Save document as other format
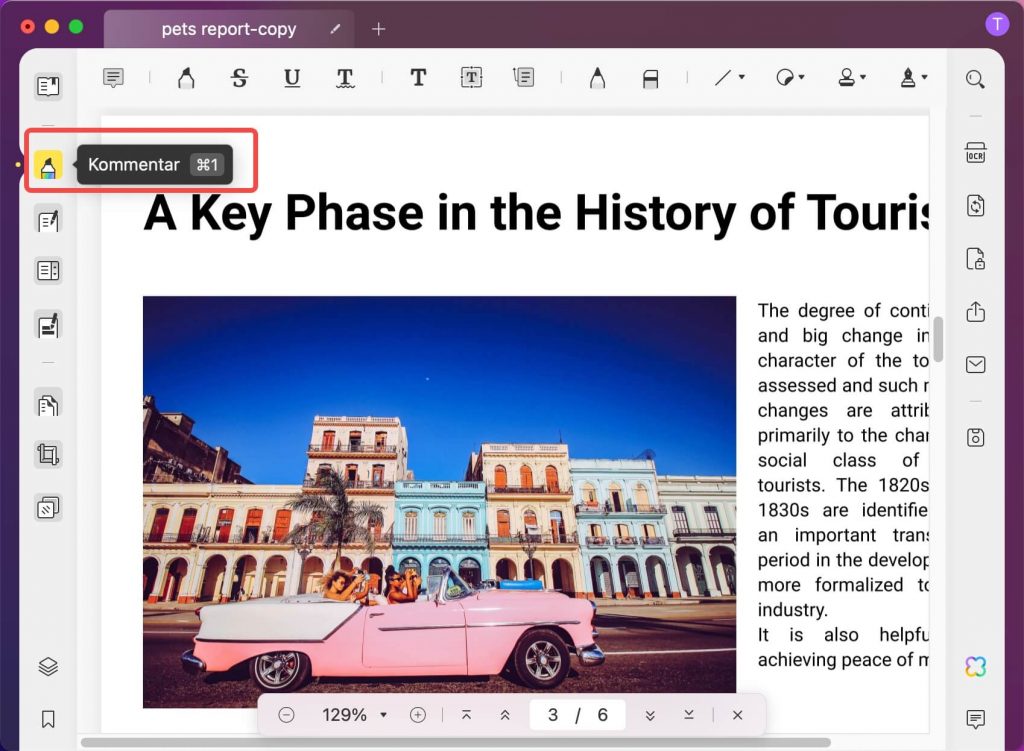 (x=975, y=437)
